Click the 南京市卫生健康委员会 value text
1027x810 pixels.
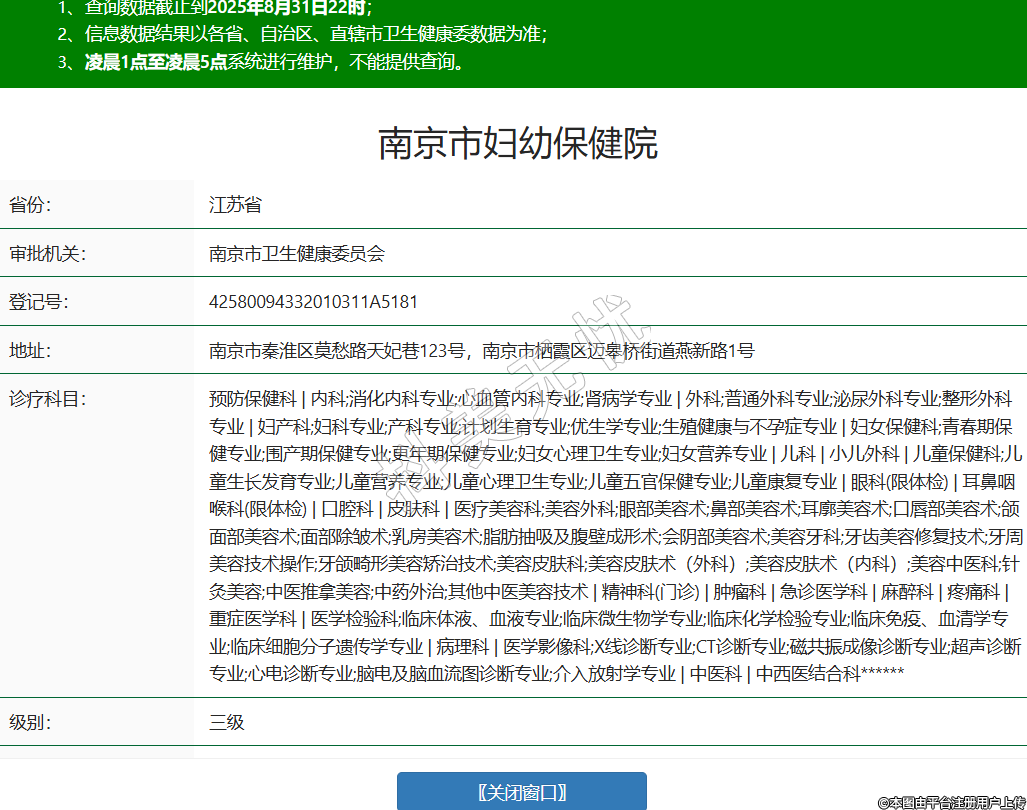[296, 253]
